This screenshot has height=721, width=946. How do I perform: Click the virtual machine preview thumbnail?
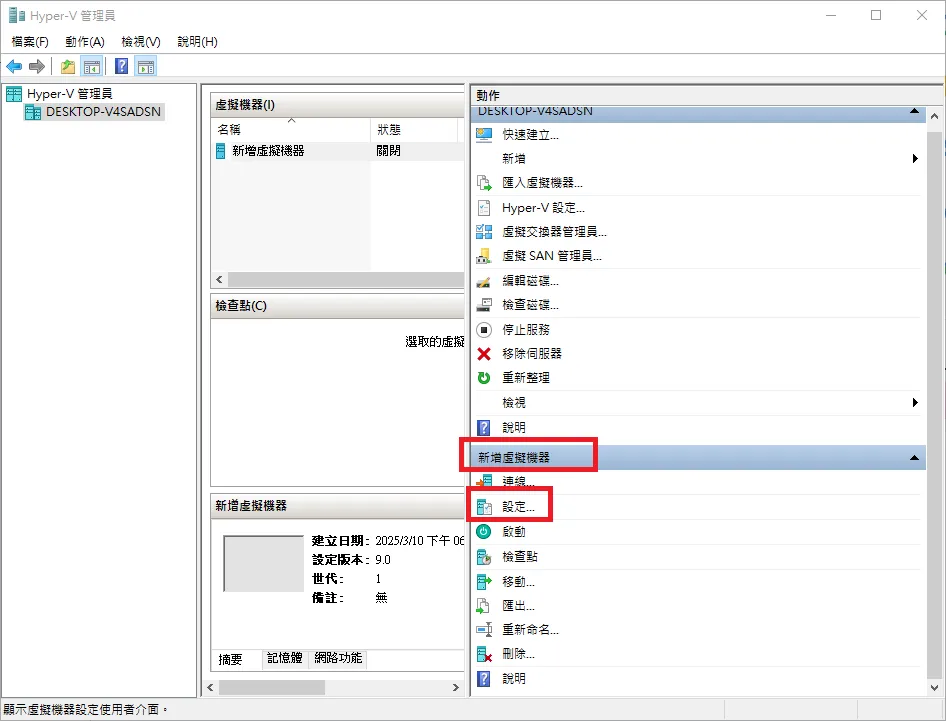263,564
